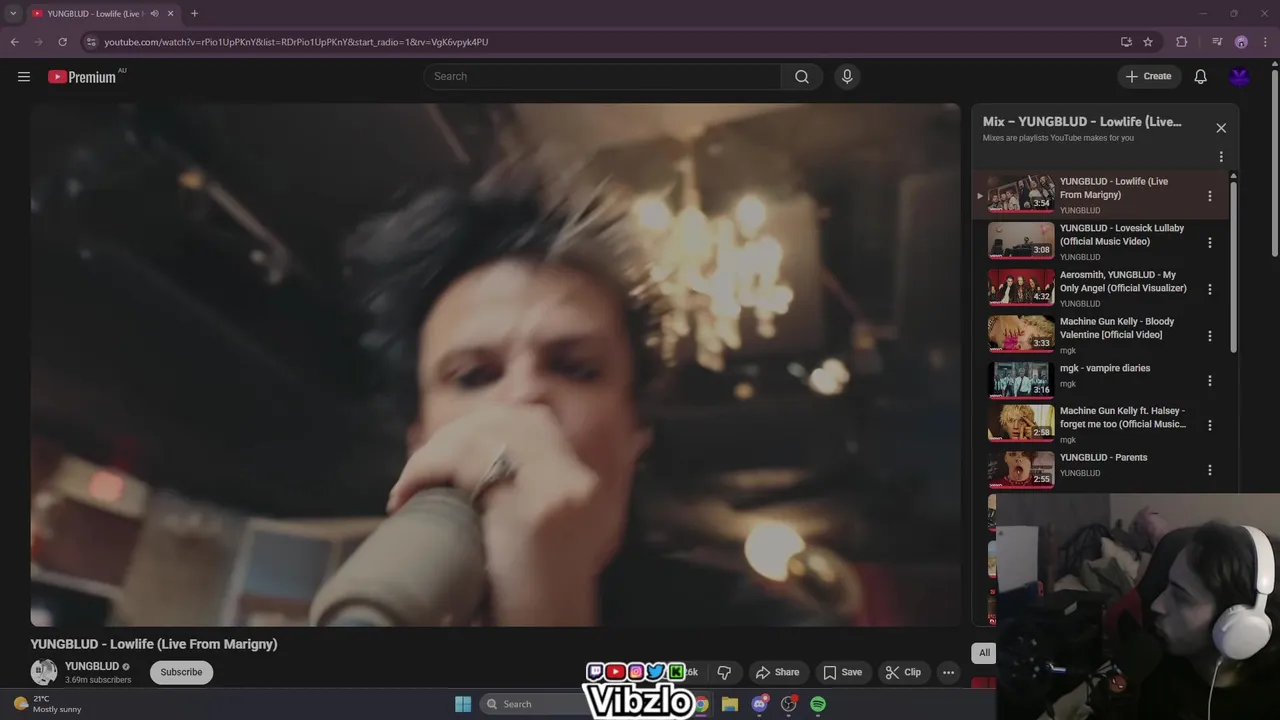
Task: Open the YUNGBLUD channel avatar
Action: (44, 672)
